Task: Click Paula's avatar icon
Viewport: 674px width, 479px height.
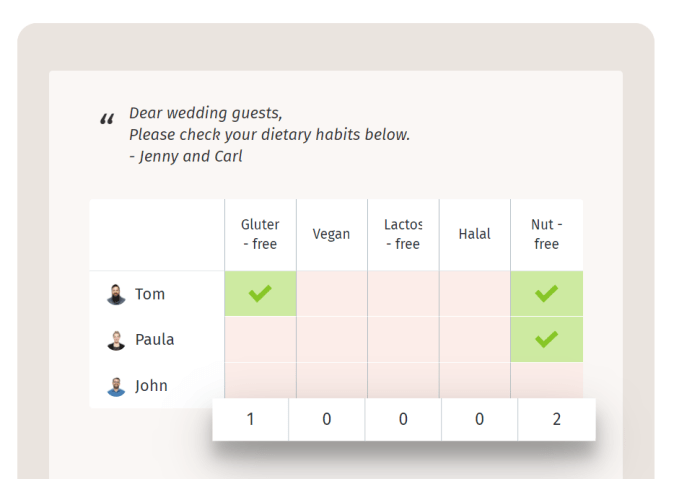Action: tap(117, 340)
